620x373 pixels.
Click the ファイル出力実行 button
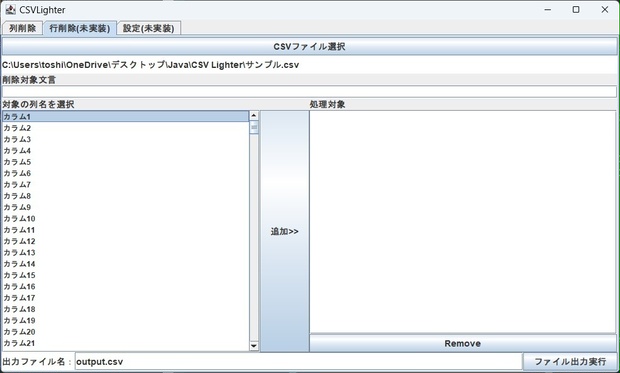click(x=570, y=362)
